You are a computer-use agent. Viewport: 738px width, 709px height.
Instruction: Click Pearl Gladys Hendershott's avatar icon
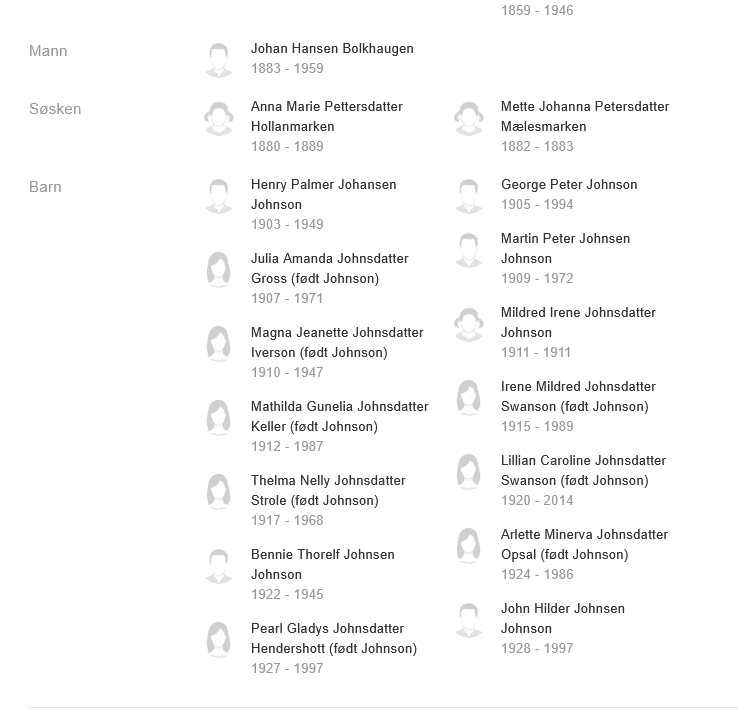[219, 639]
